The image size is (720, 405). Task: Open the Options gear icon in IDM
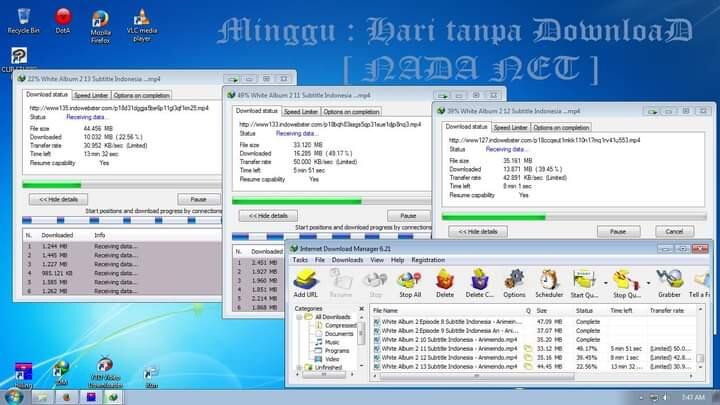point(514,283)
